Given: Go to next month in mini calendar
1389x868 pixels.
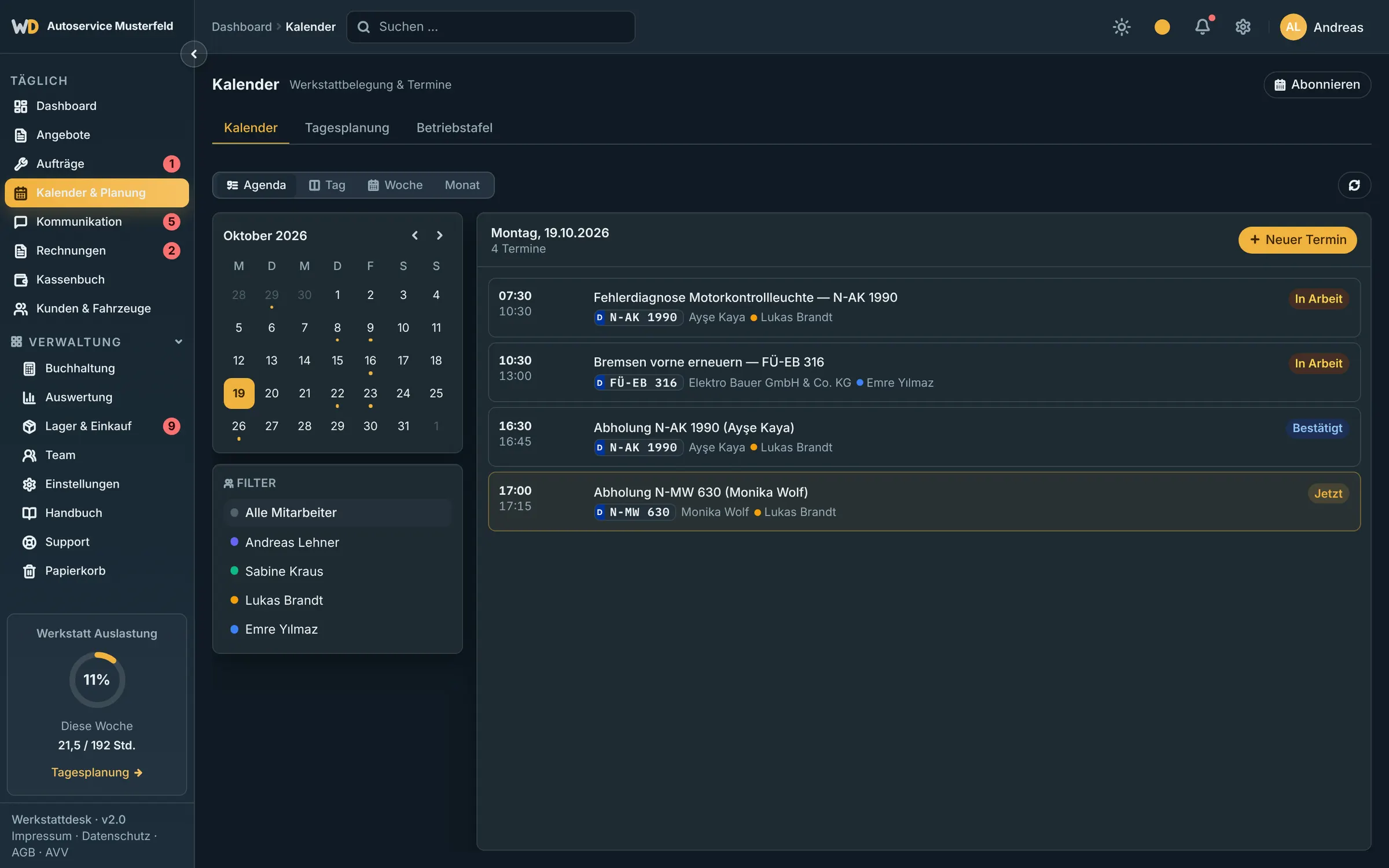Looking at the screenshot, I should tap(439, 236).
